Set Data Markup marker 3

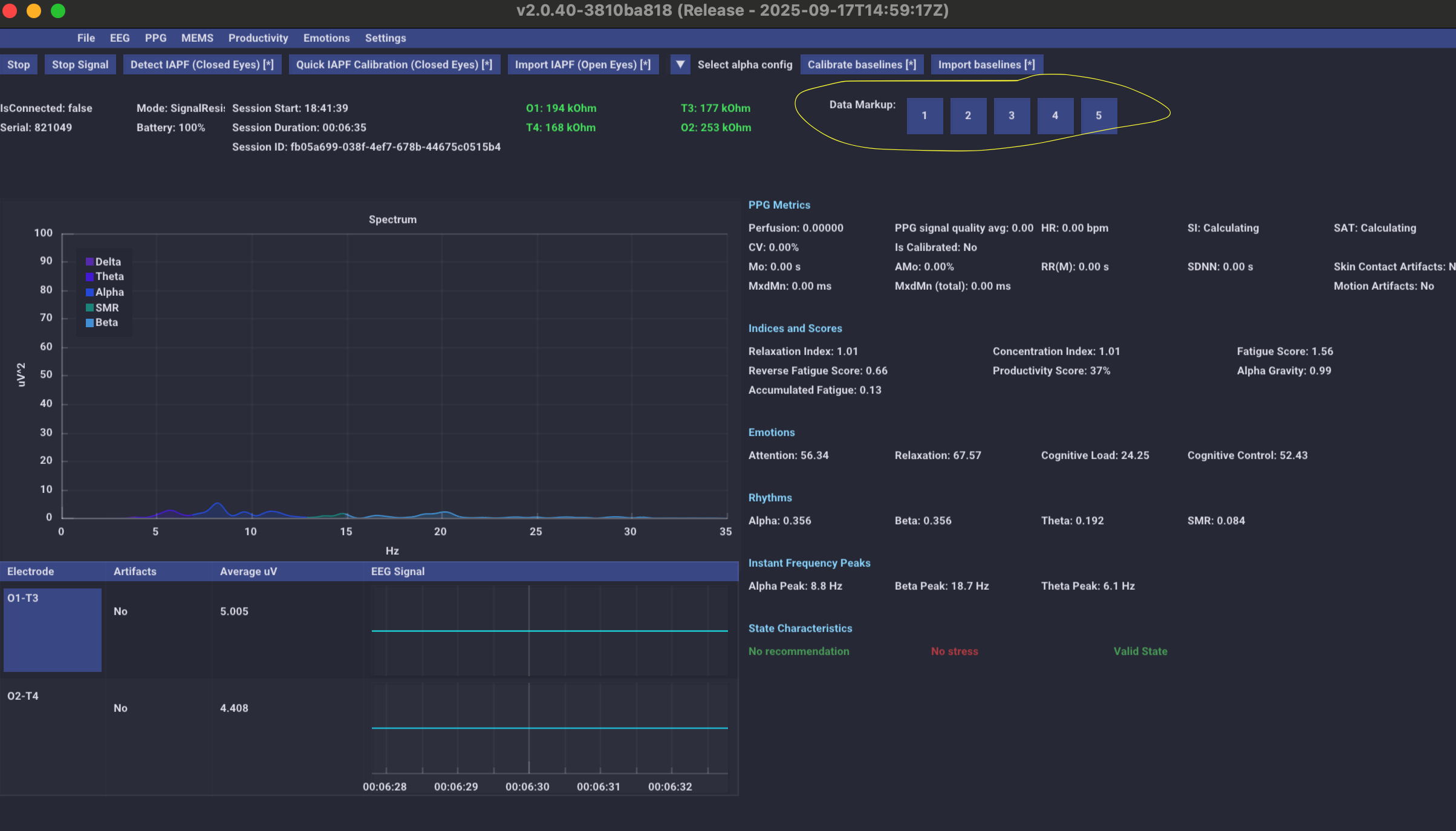tap(1012, 116)
